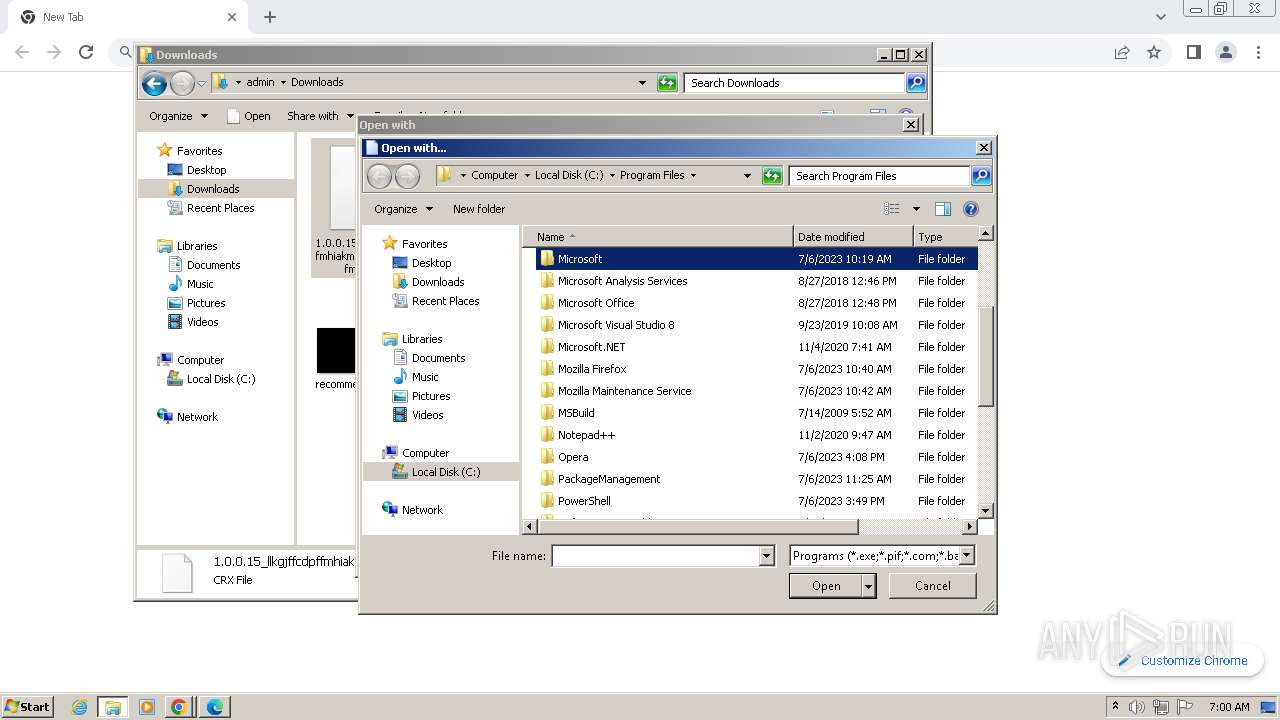Screen dimensions: 1280x720
Task: Click Open in Downloads window toolbar
Action: (249, 116)
